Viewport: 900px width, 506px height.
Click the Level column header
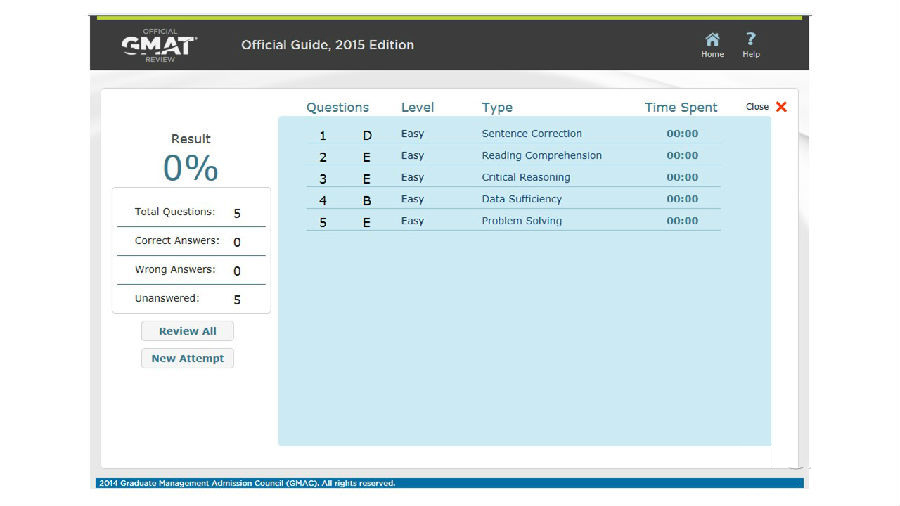(x=417, y=108)
